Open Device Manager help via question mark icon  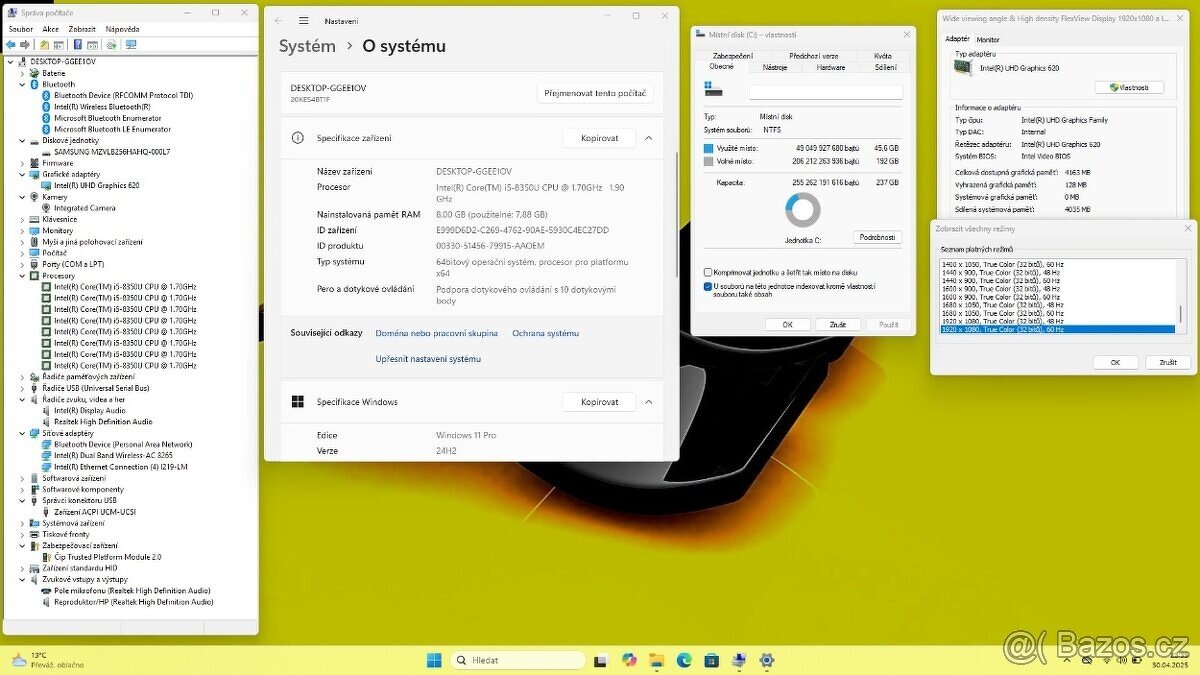(x=78, y=44)
